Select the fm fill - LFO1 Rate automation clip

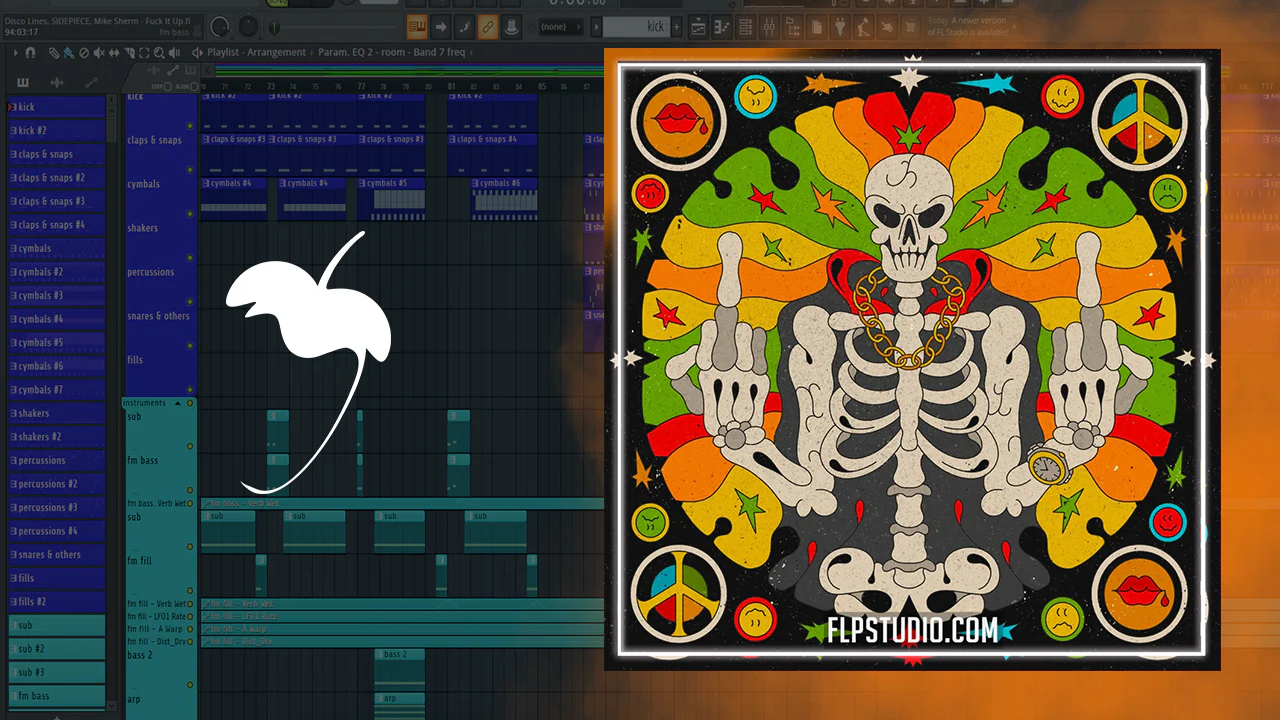(x=402, y=617)
